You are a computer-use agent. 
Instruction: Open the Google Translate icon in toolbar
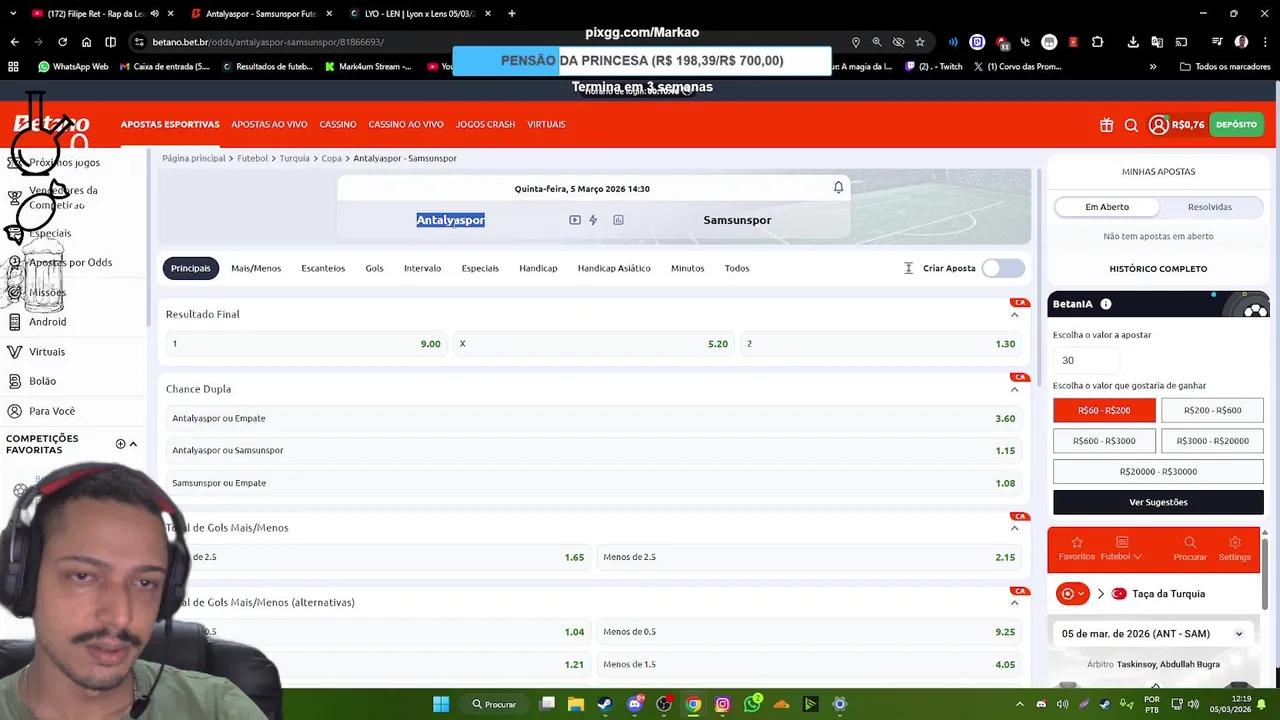[x=1157, y=42]
